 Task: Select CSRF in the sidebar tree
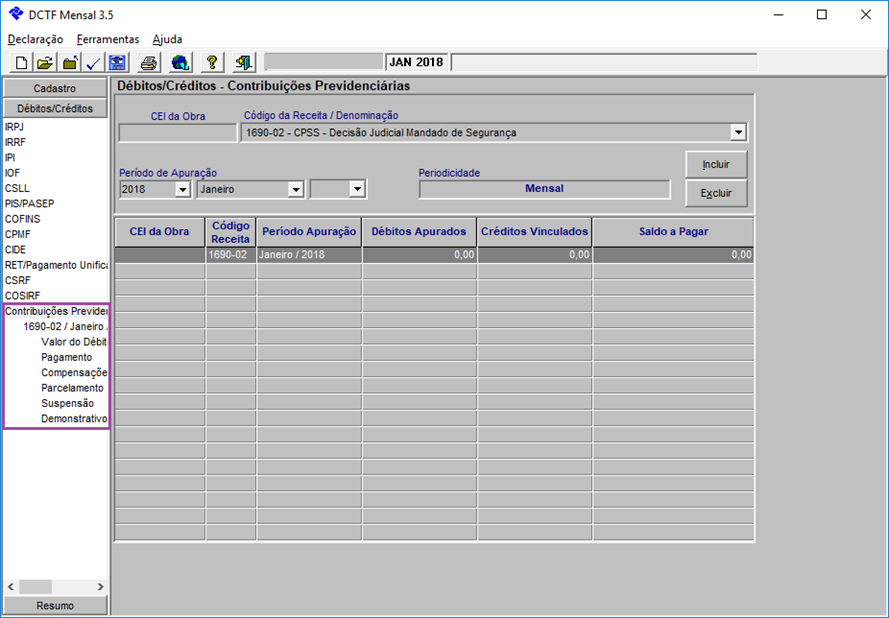click(18, 280)
